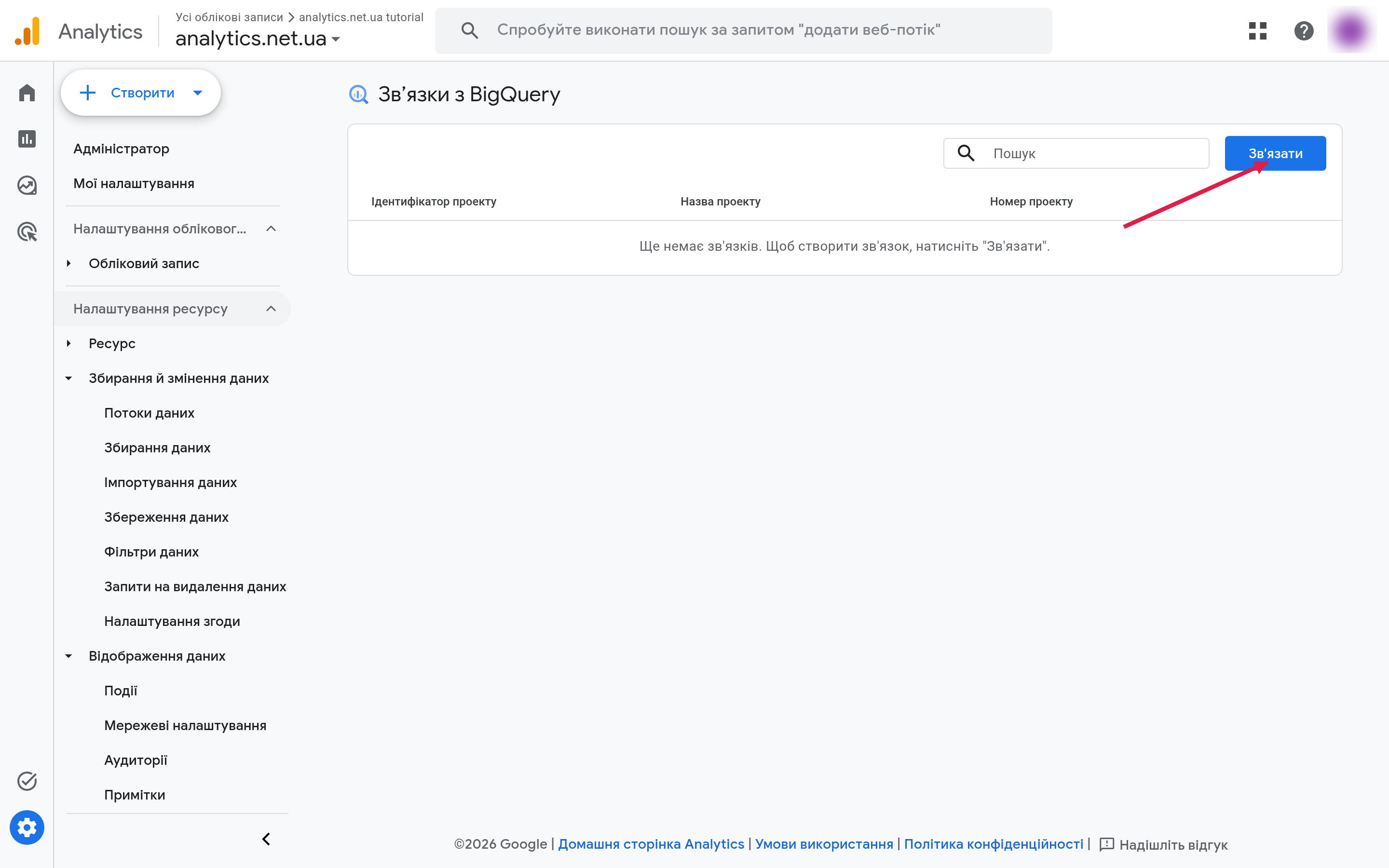Focus the Пошук field in BigQuery links table

tap(1076, 153)
